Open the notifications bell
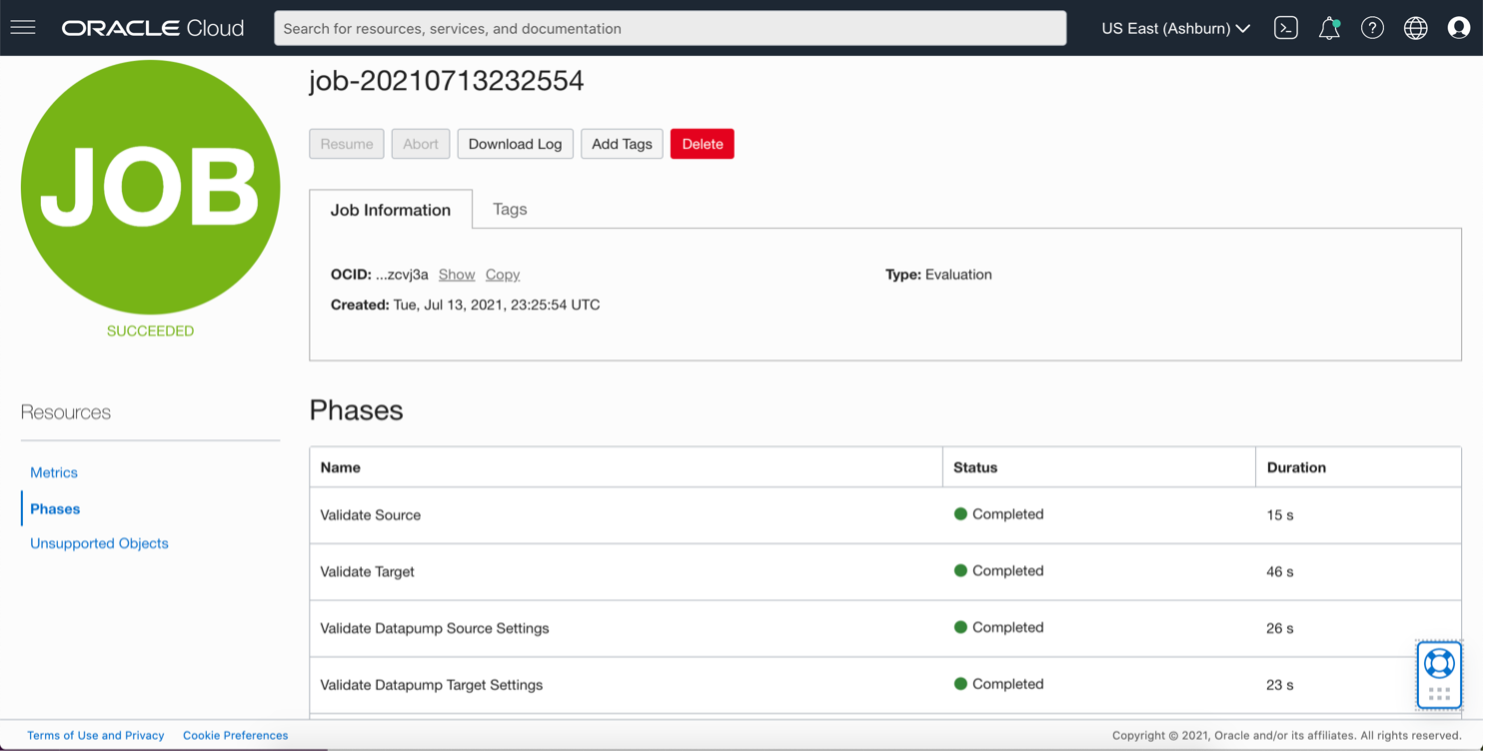 click(x=1329, y=27)
